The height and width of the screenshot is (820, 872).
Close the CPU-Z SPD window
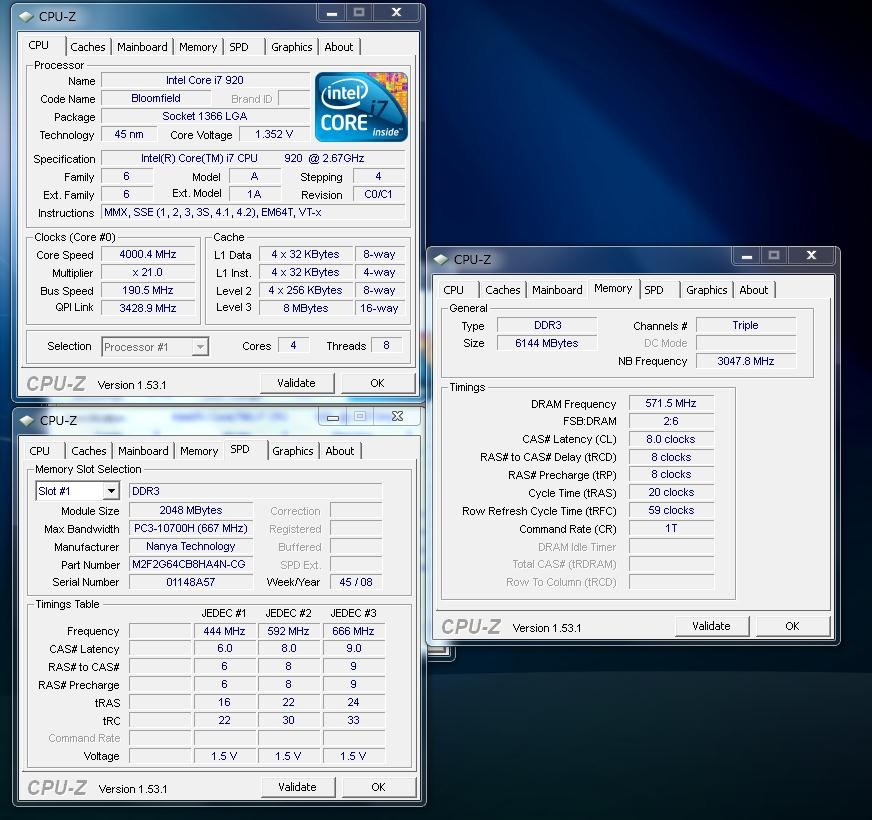pyautogui.click(x=397, y=417)
